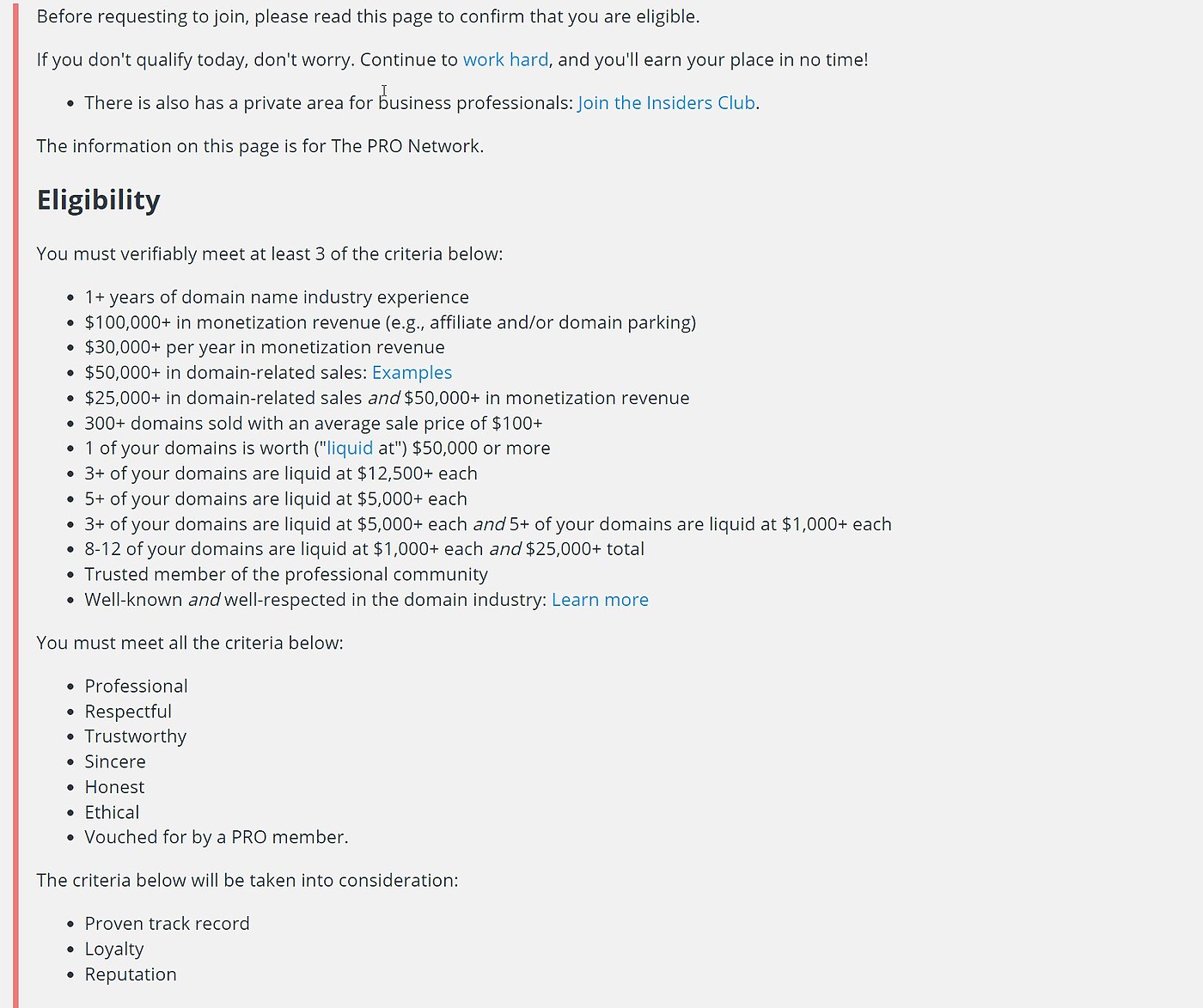Click the red vertical bar at left
This screenshot has width=1203, height=1008.
pyautogui.click(x=15, y=504)
